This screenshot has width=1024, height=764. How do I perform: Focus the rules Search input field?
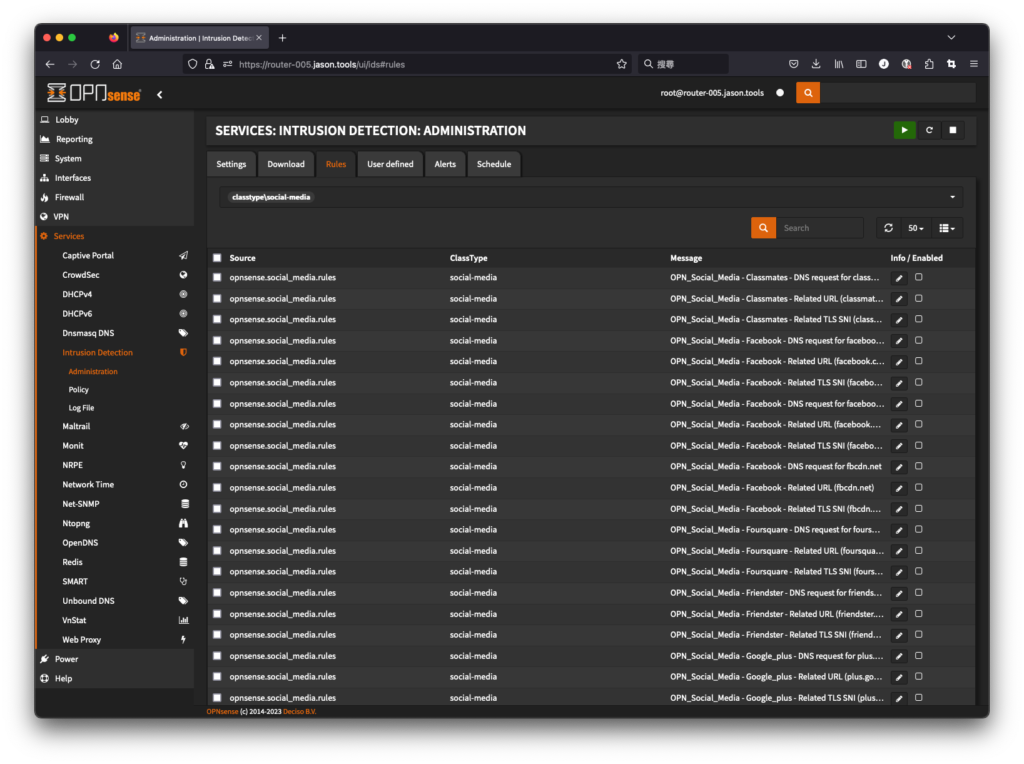820,228
